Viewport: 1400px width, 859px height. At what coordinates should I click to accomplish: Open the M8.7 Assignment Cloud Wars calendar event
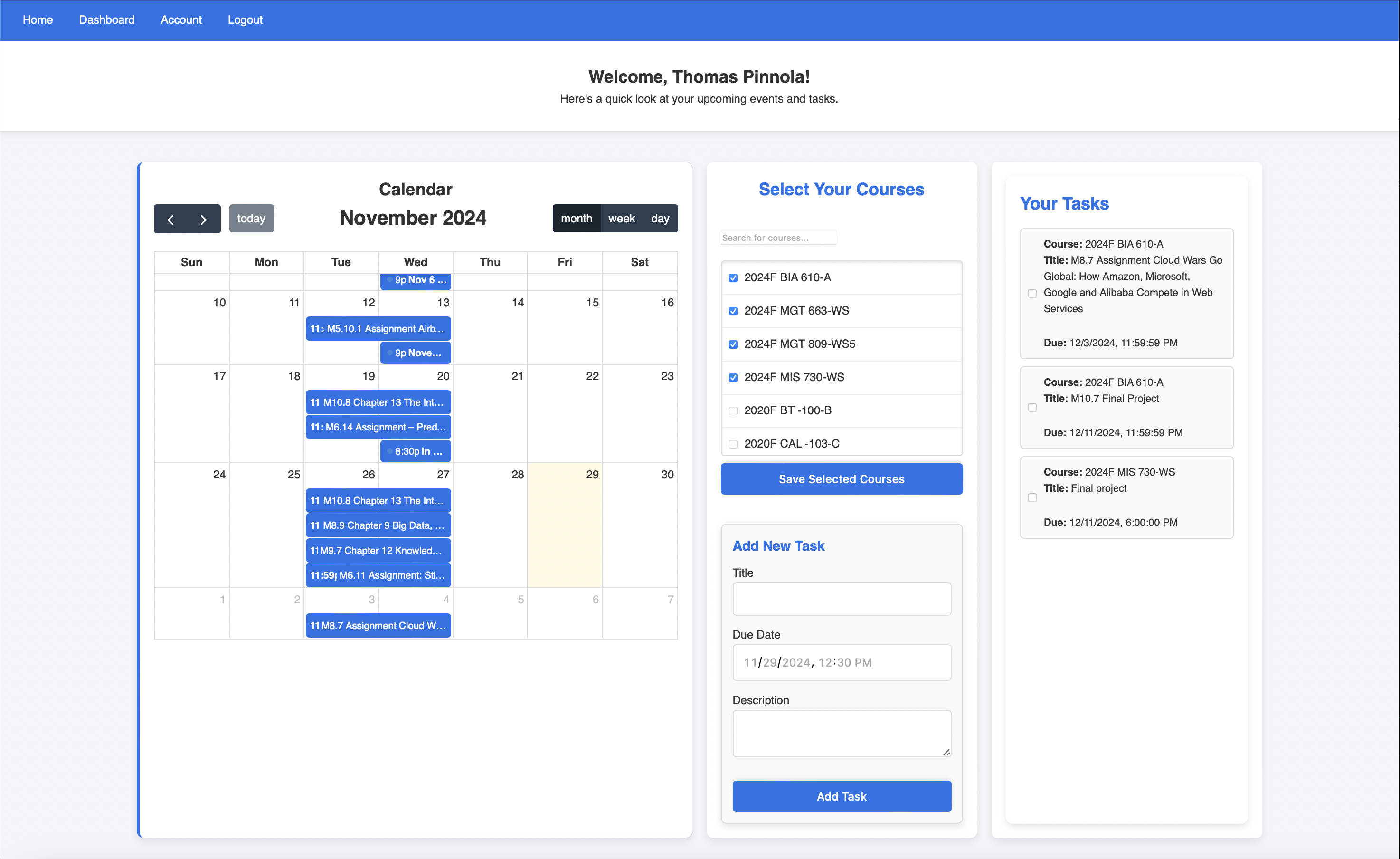(378, 625)
